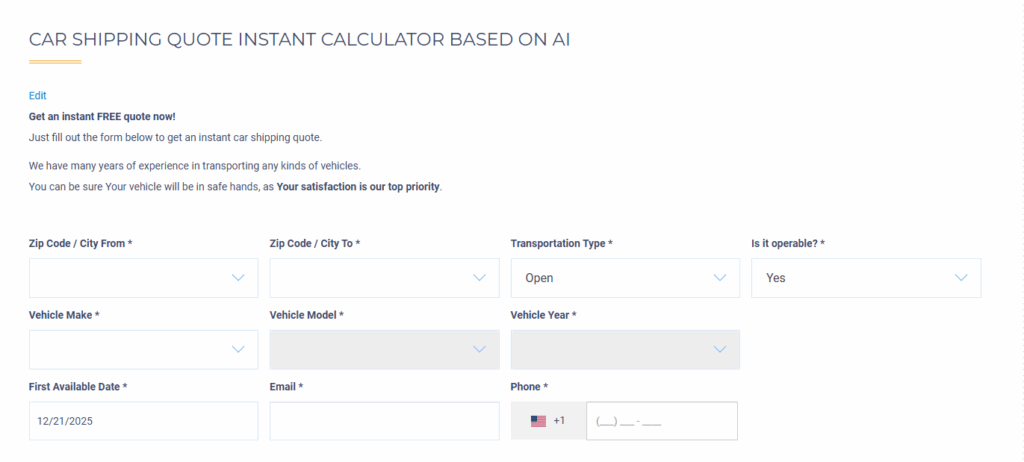
Task: Click the Zip Code / City From field
Action: [130, 278]
